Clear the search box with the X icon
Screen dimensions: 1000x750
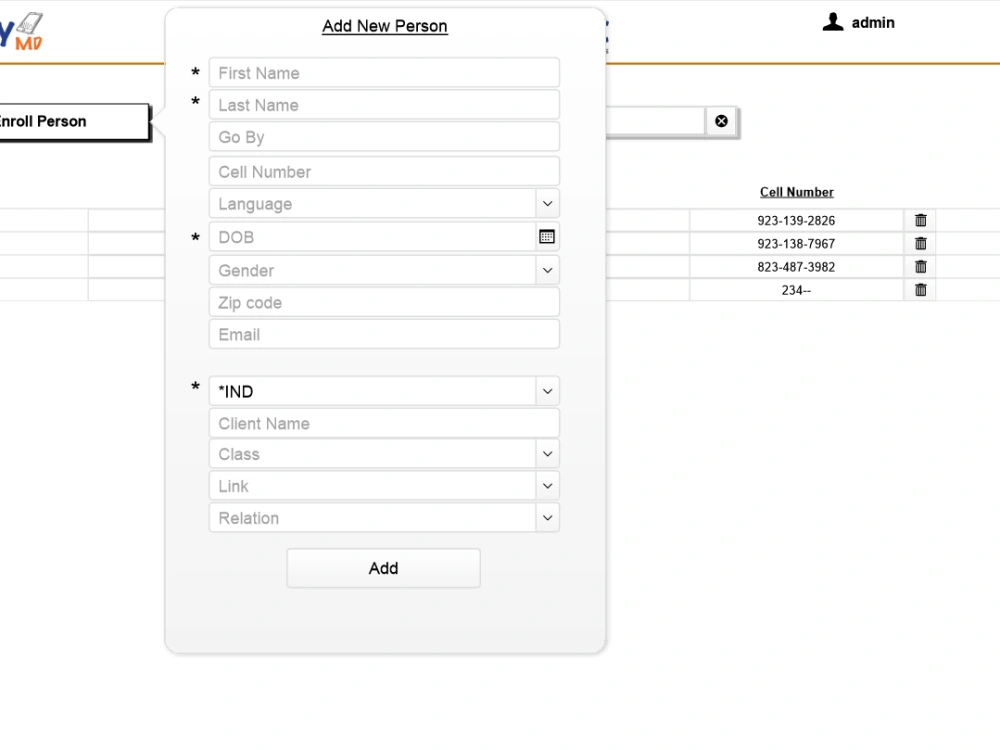pyautogui.click(x=721, y=121)
